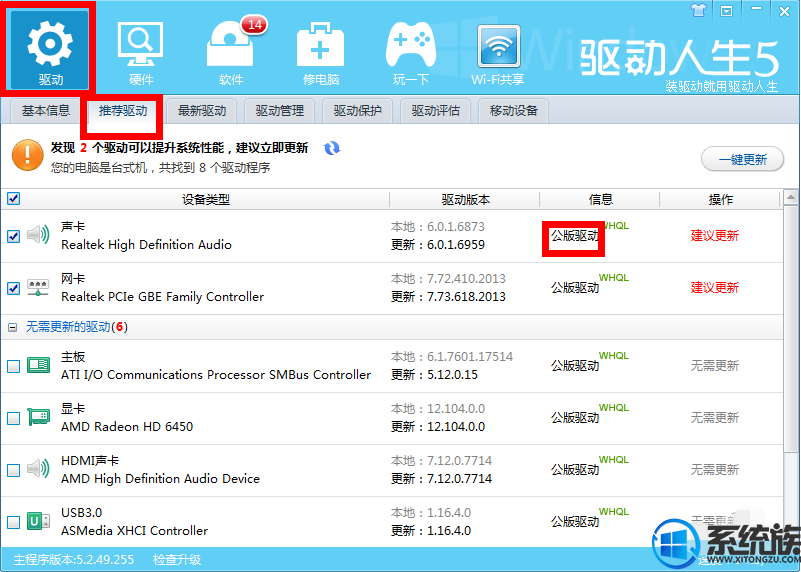Screen dimensions: 801x572
Task: Click the 驱动版本 column header
Action: click(x=465, y=200)
